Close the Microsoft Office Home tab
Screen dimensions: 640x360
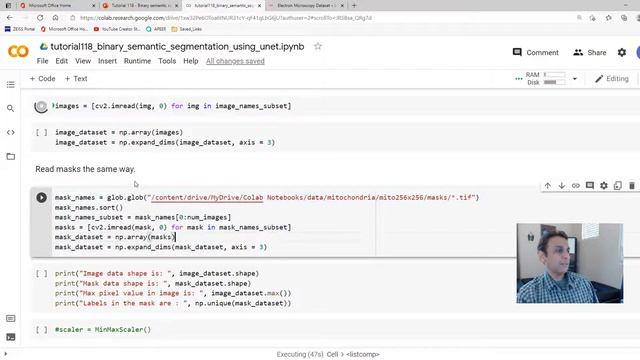[93, 6]
